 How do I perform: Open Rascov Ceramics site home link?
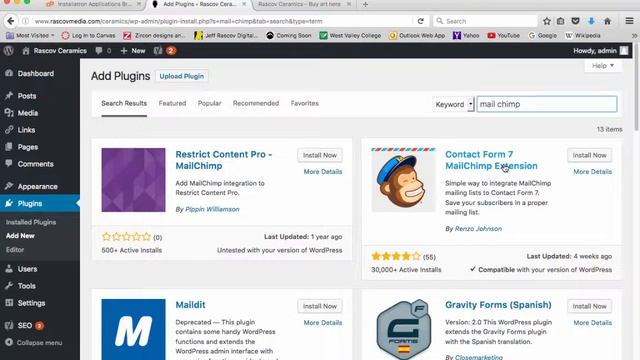click(x=54, y=51)
